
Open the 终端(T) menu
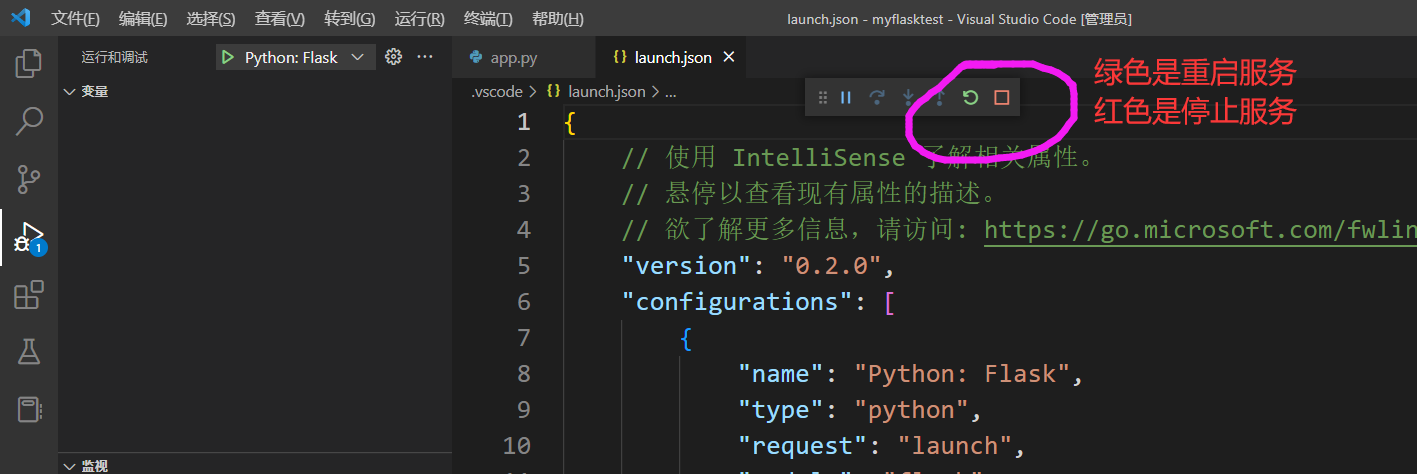tap(489, 19)
